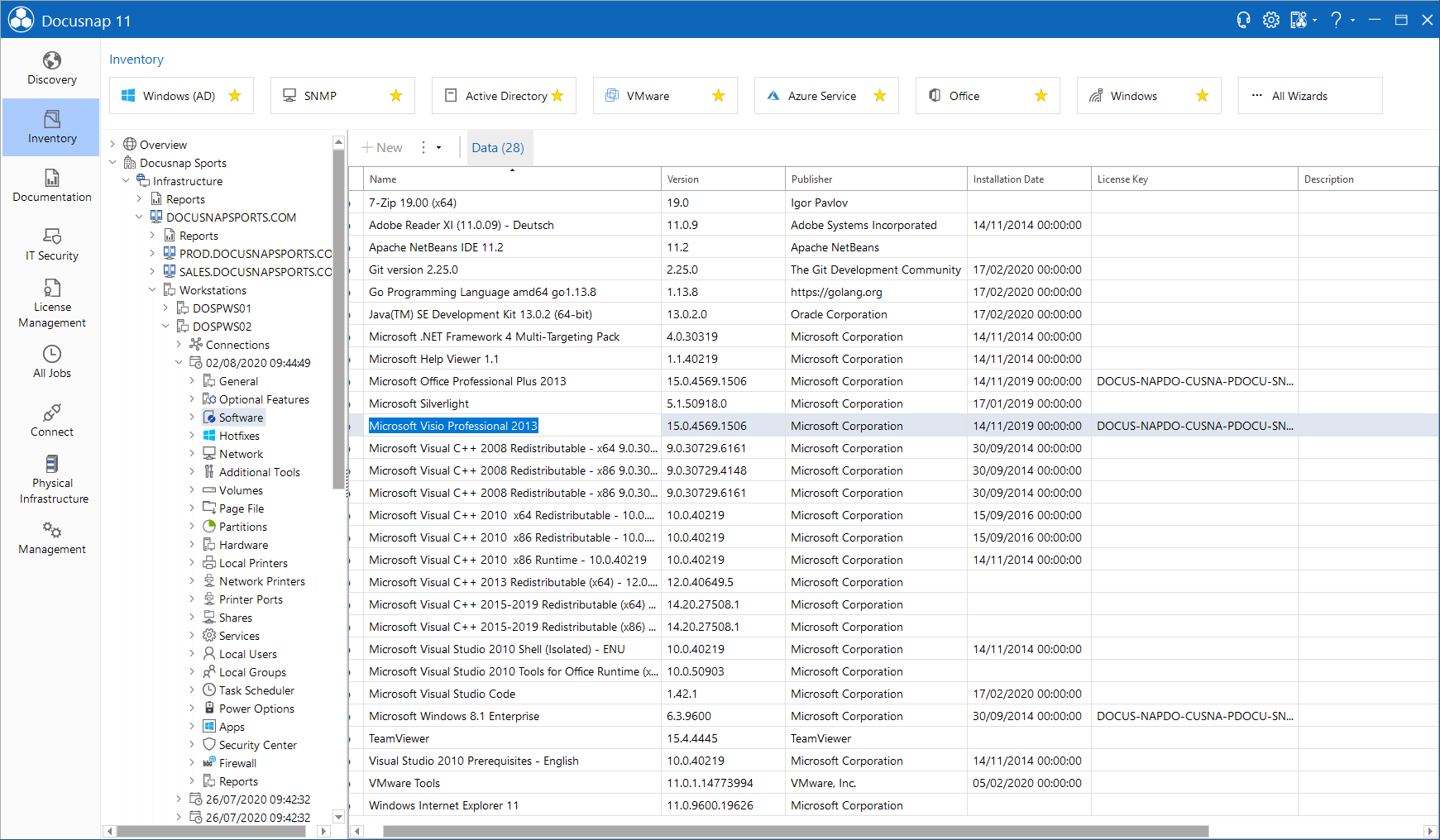The width and height of the screenshot is (1440, 840).
Task: Open License Management module
Action: (51, 303)
